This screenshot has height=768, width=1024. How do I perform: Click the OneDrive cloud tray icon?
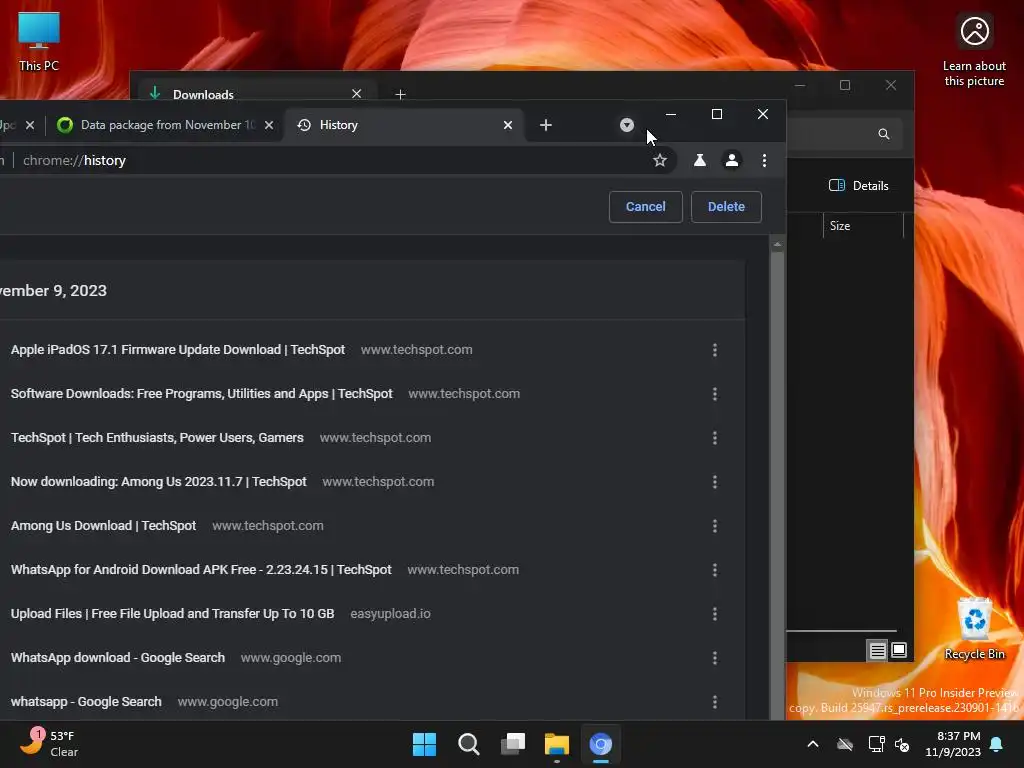[845, 744]
